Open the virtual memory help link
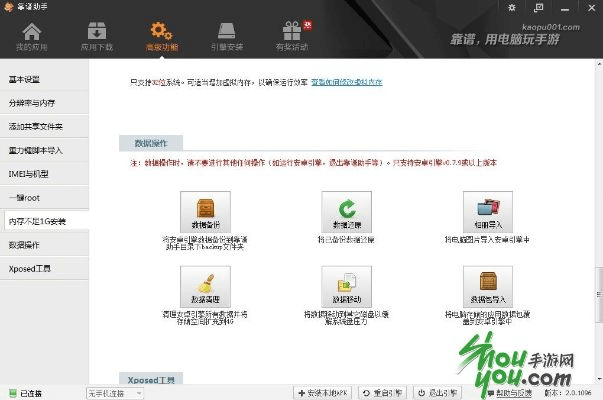The height and width of the screenshot is (400, 603). coord(346,82)
